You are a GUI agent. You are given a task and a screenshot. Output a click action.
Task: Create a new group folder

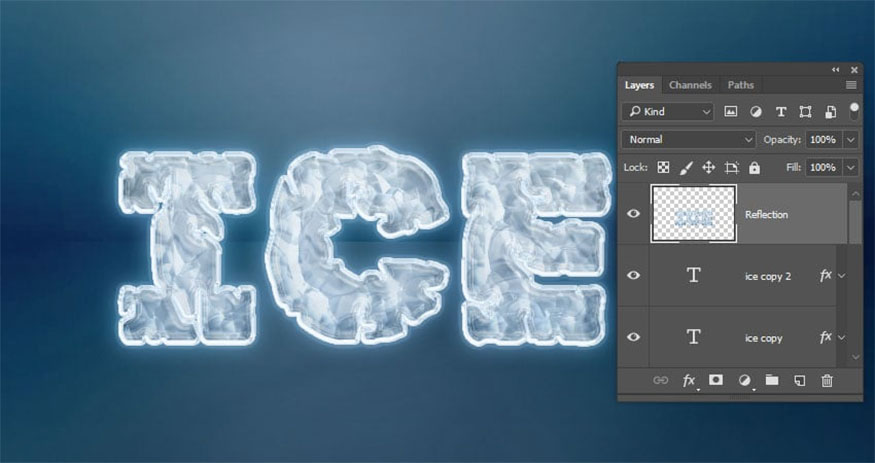[772, 380]
